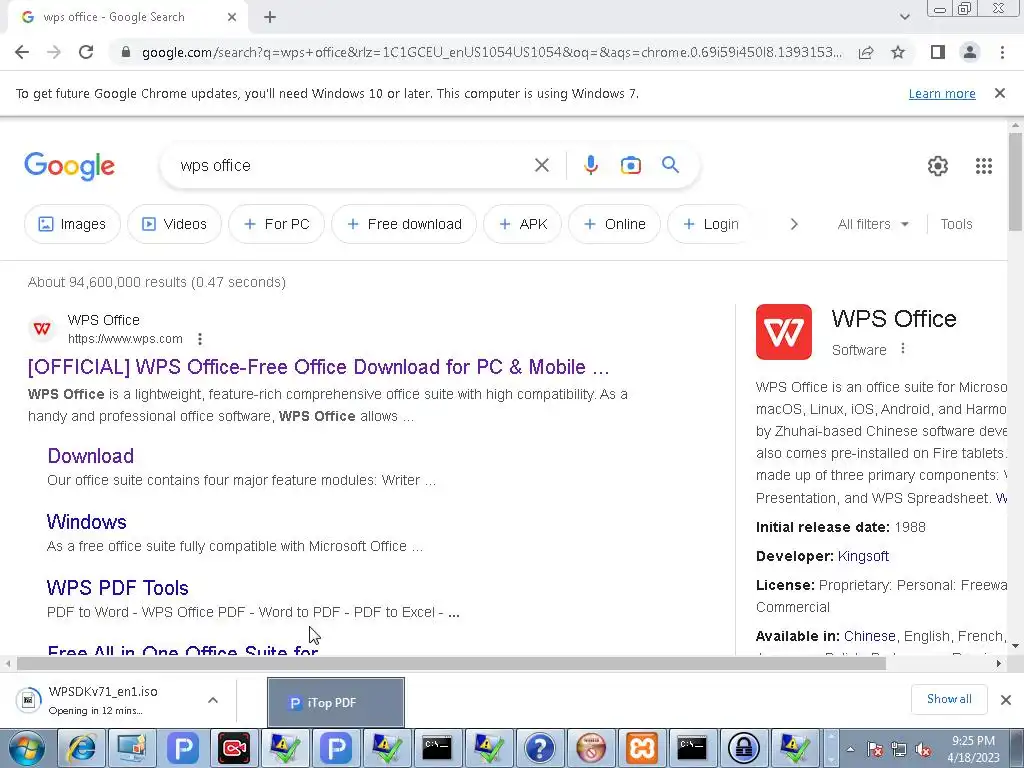
Task: Open Google search settings gear
Action: point(938,166)
